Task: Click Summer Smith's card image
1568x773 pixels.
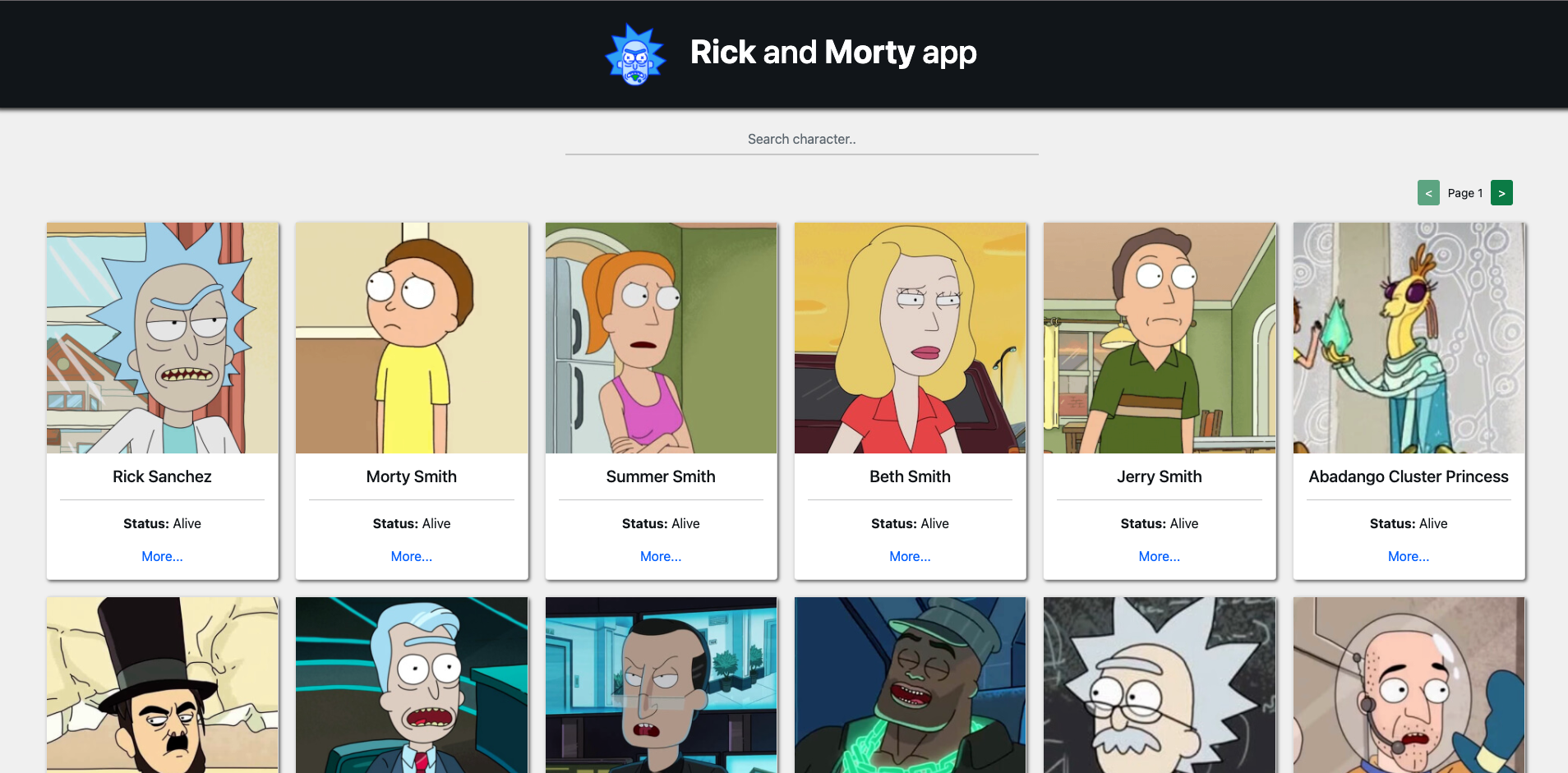Action: click(x=661, y=338)
